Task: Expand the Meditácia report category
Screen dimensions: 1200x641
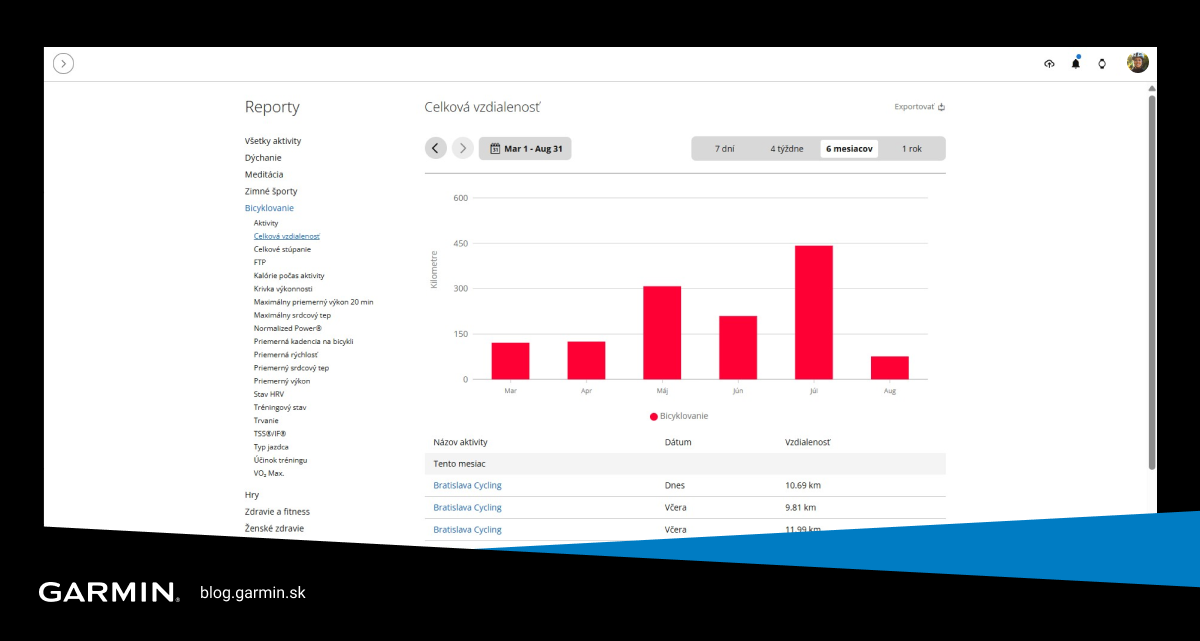Action: [x=264, y=174]
